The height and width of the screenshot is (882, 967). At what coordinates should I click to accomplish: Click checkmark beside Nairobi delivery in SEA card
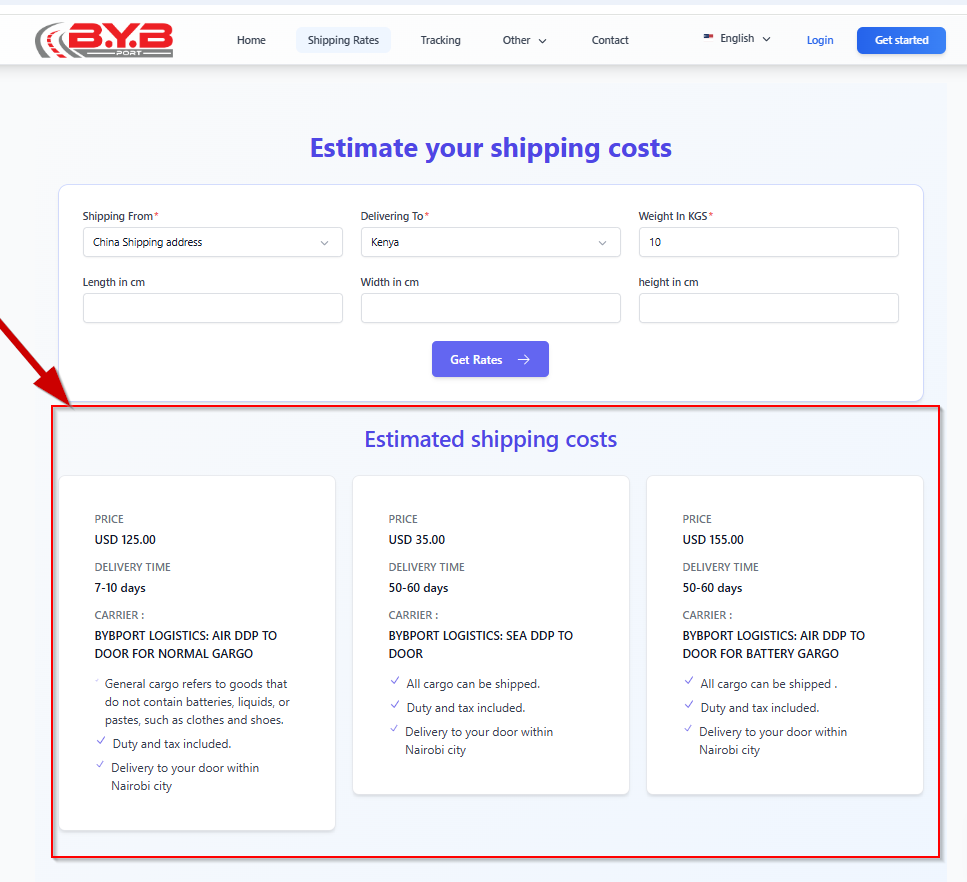(x=394, y=729)
